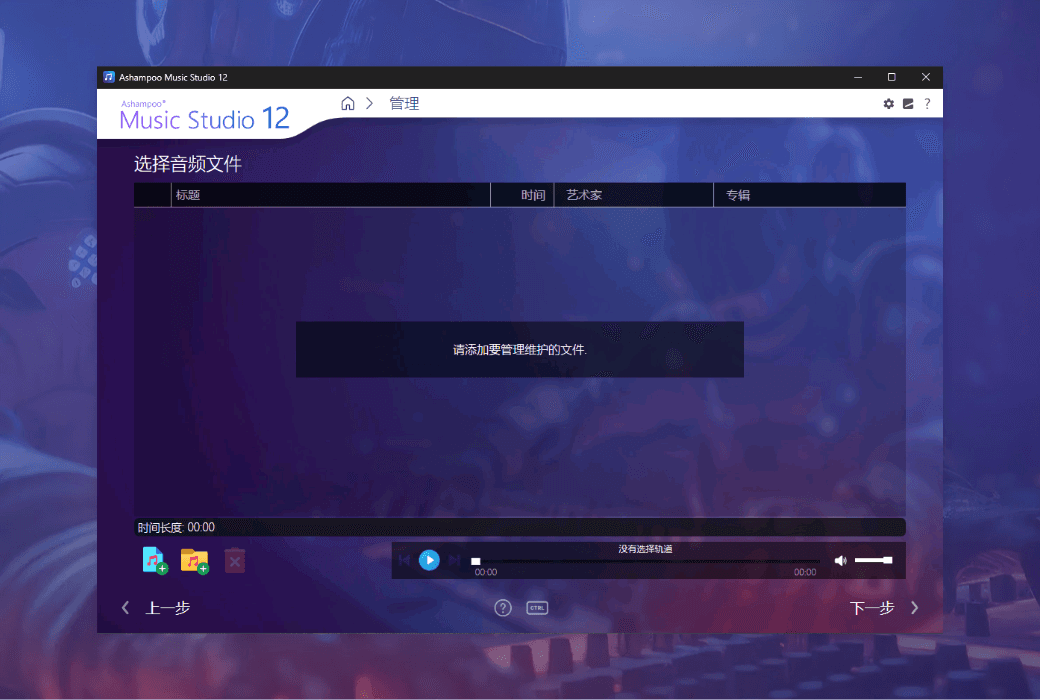
Task: Go back with 上一步 button
Action: coord(157,608)
